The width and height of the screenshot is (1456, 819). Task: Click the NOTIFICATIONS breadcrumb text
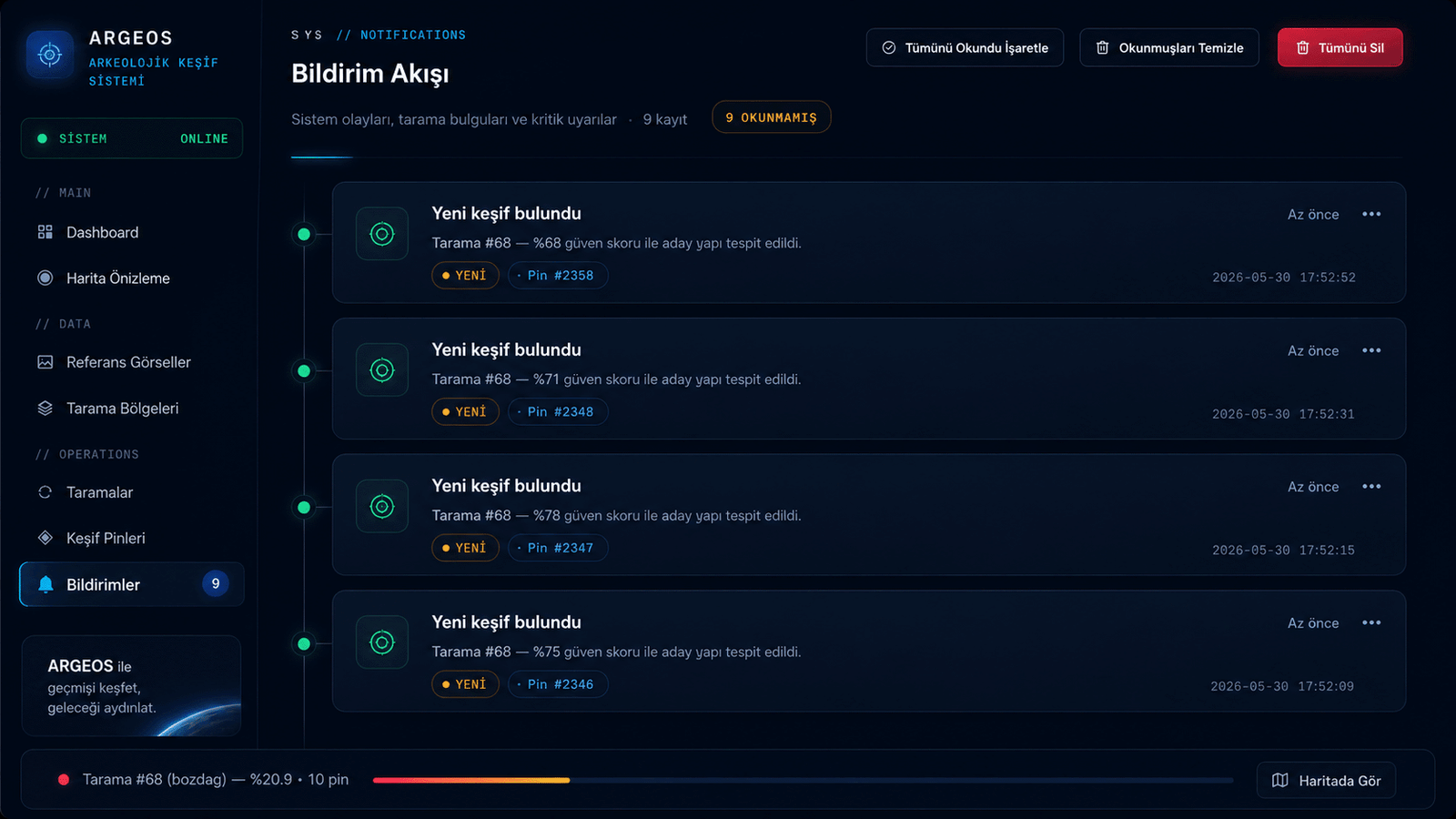click(413, 35)
